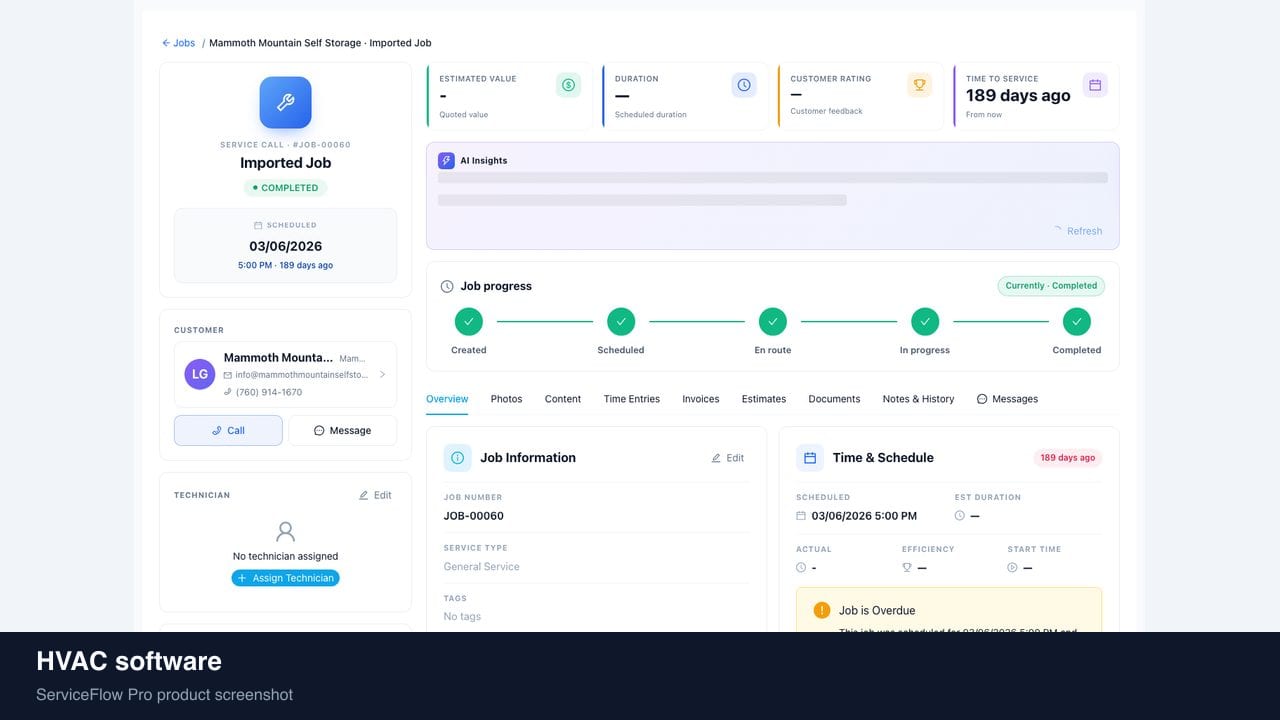Viewport: 1280px width, 720px height.
Task: Message the customer with the Message button
Action: coord(342,430)
